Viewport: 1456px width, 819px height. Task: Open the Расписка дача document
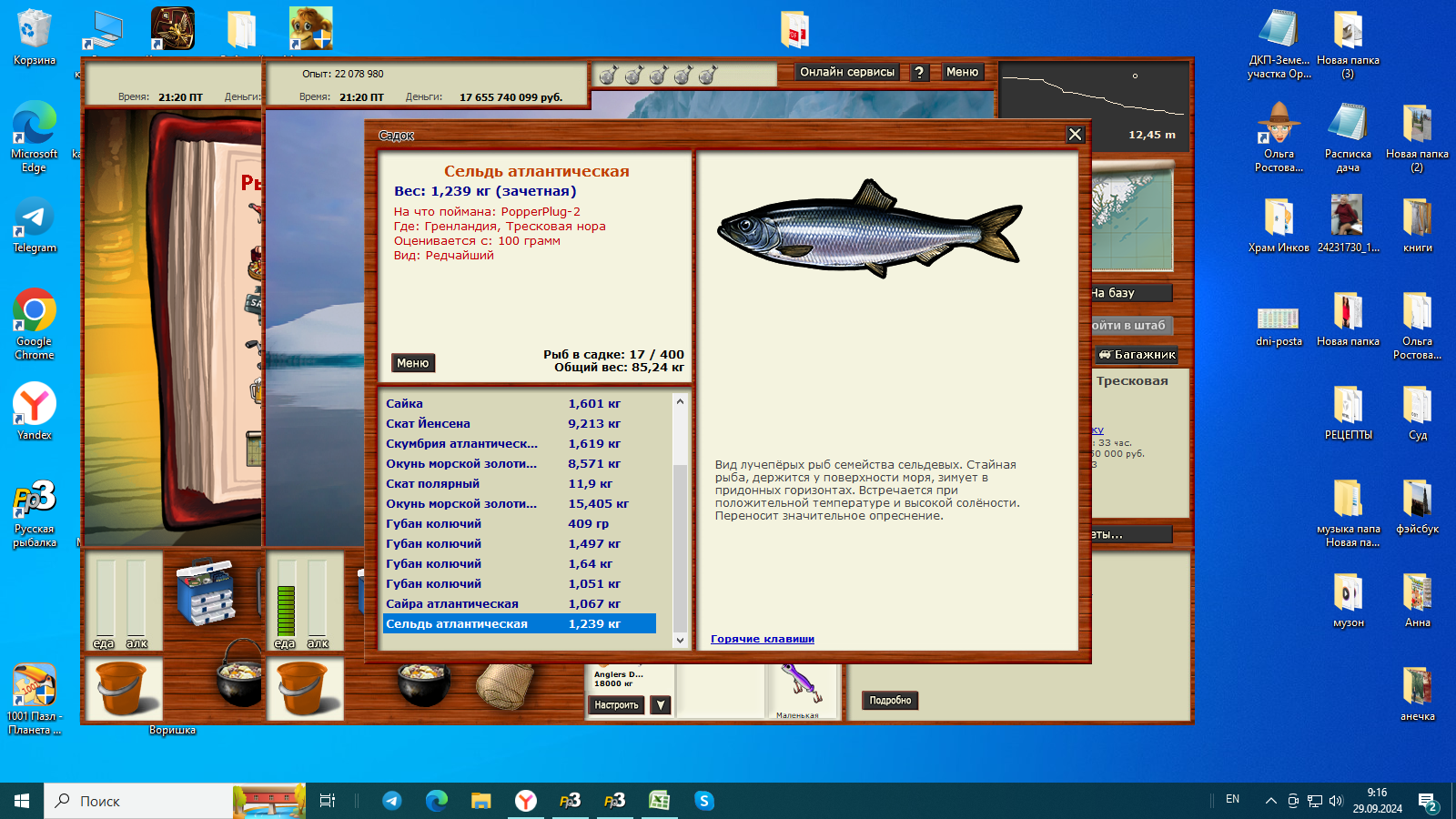pos(1348,136)
